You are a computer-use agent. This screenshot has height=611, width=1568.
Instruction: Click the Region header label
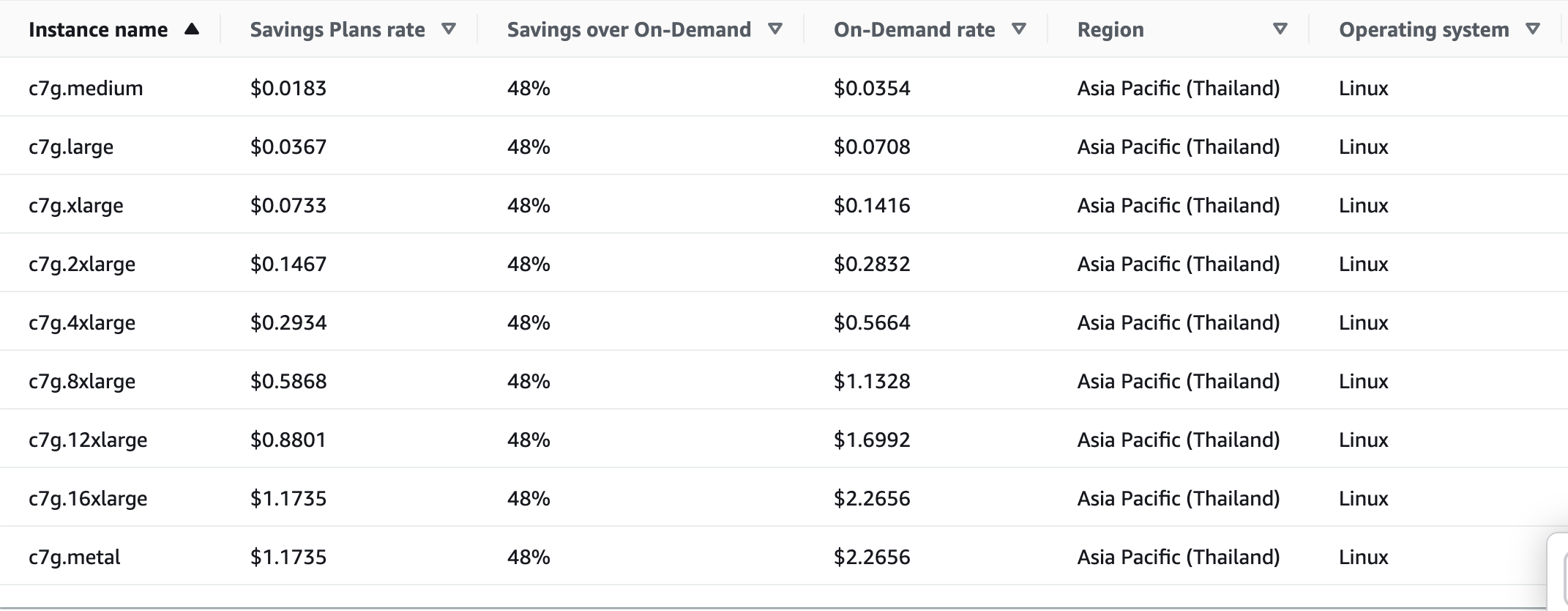[1110, 30]
